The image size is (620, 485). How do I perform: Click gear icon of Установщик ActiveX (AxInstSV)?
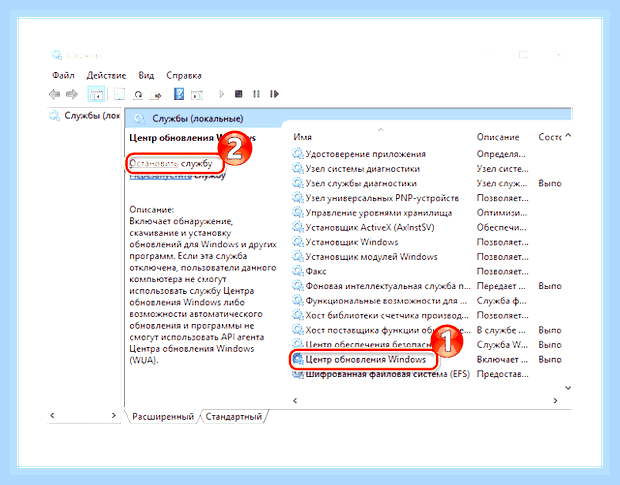pyautogui.click(x=298, y=227)
